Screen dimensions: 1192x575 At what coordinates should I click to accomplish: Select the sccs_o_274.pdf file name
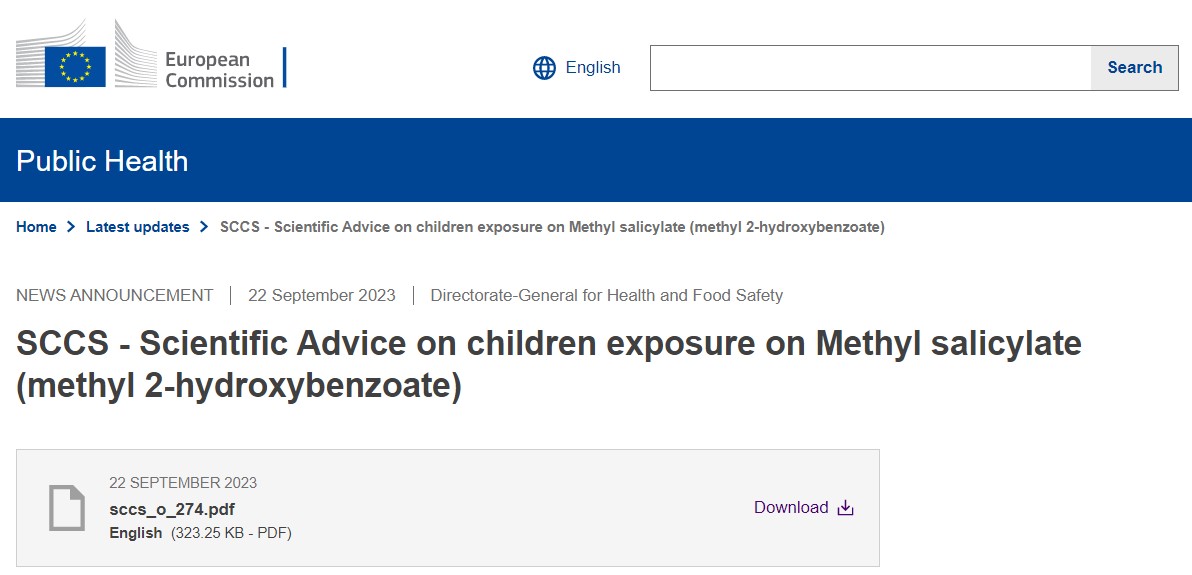click(x=172, y=509)
